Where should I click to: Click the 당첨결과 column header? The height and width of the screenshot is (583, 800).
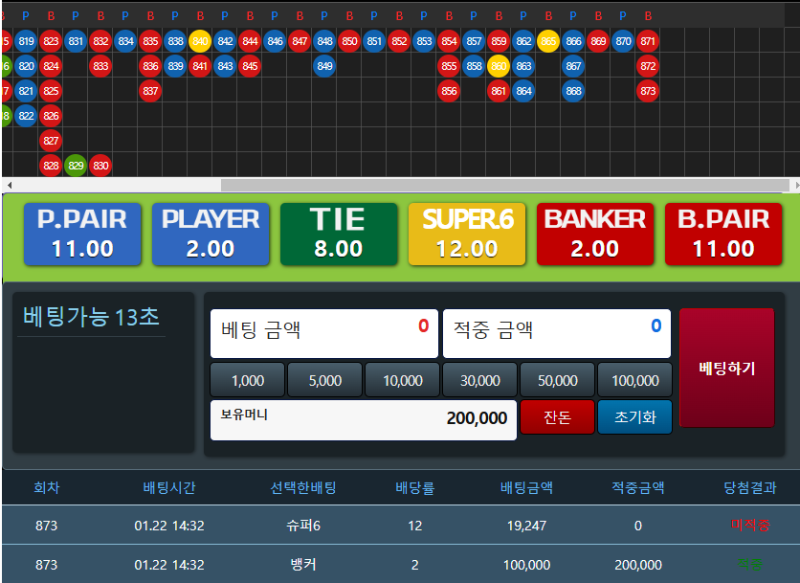(750, 488)
